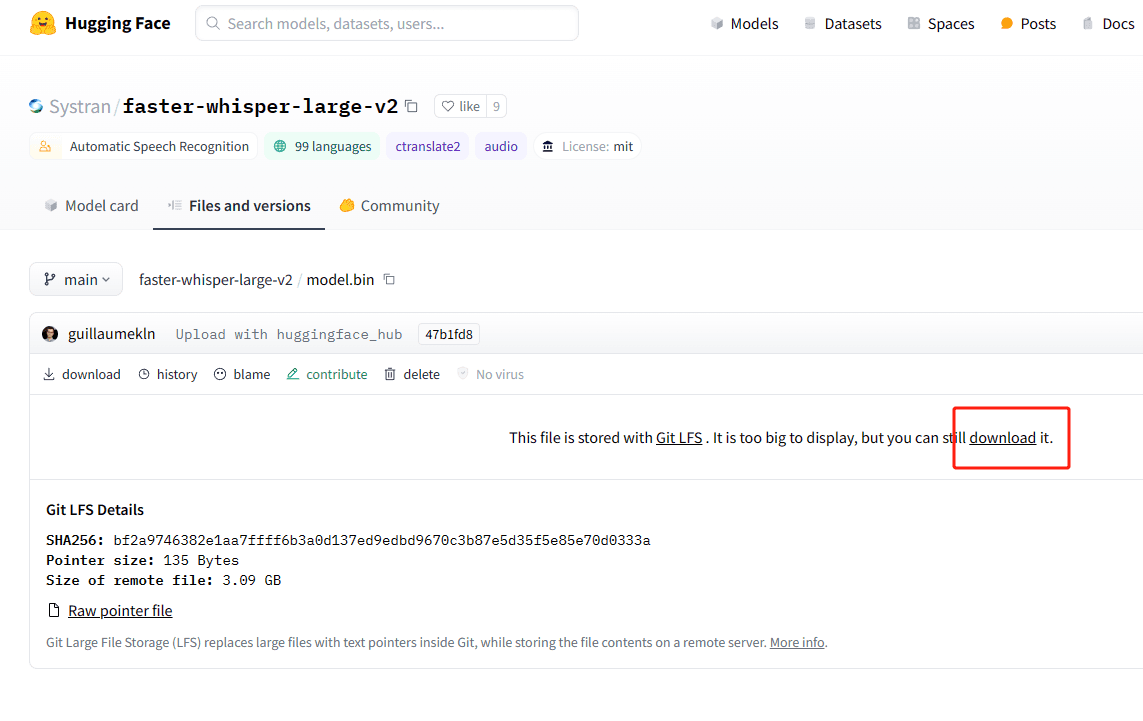Click the commit hash 47b1fd8

point(448,333)
